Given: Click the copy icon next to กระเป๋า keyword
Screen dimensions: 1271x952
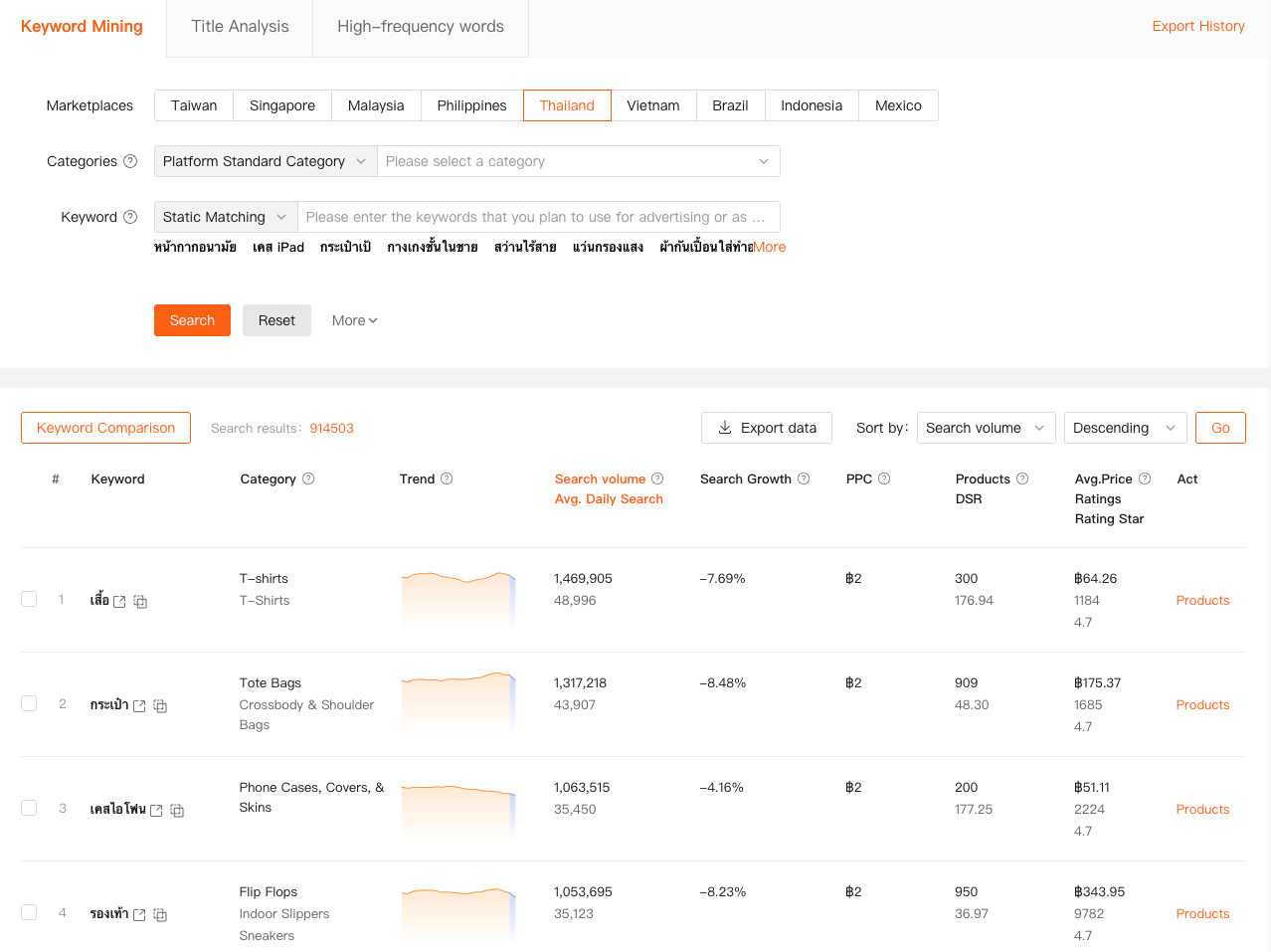Looking at the screenshot, I should click(160, 705).
